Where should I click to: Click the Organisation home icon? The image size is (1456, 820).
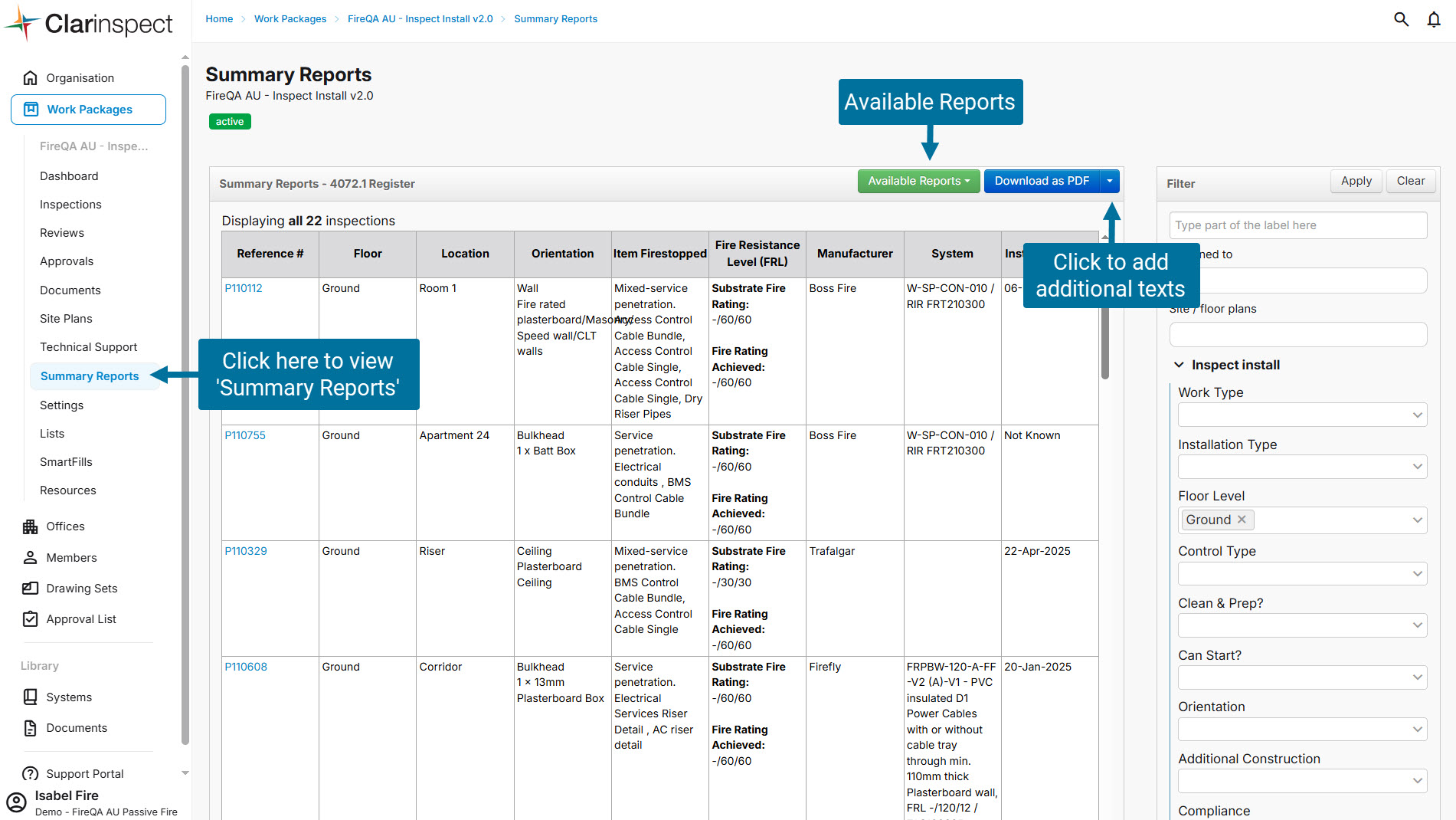(31, 77)
